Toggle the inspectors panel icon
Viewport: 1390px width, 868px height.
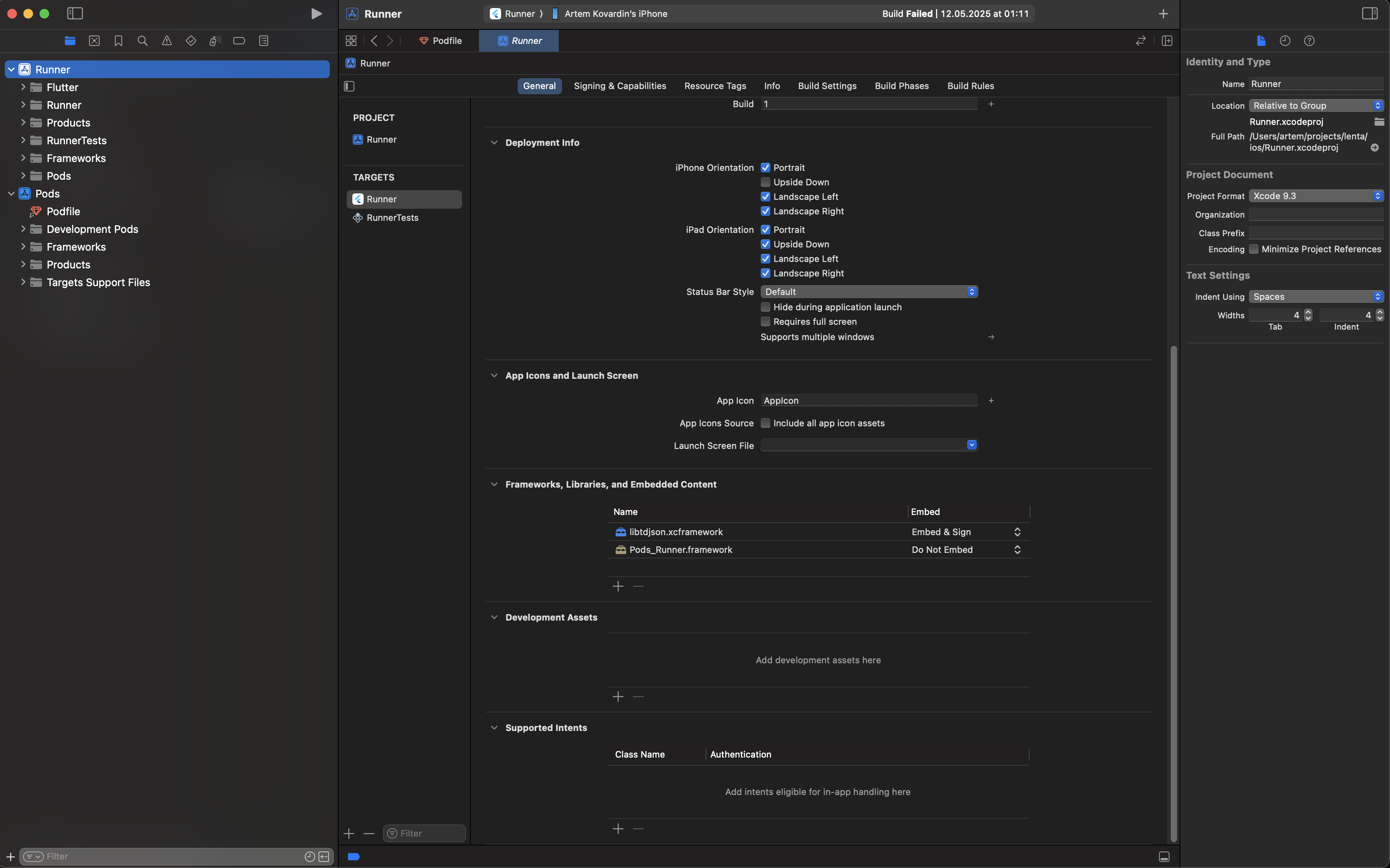point(1370,13)
